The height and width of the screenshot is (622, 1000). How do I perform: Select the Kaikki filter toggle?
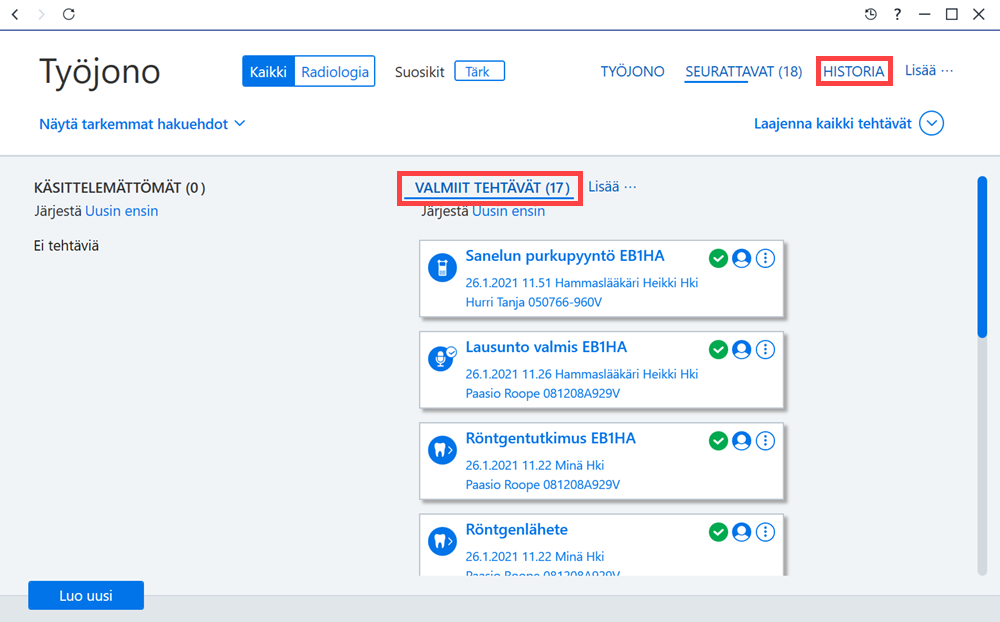pos(268,71)
